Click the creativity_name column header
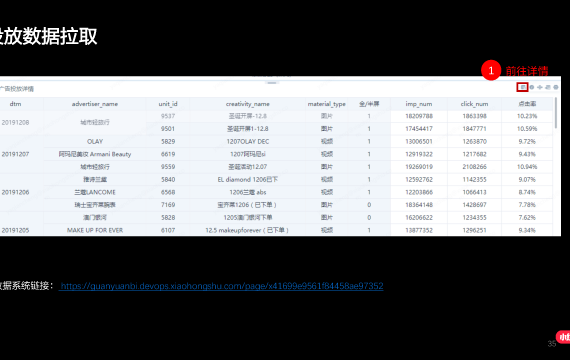570x360 pixels. [x=248, y=104]
